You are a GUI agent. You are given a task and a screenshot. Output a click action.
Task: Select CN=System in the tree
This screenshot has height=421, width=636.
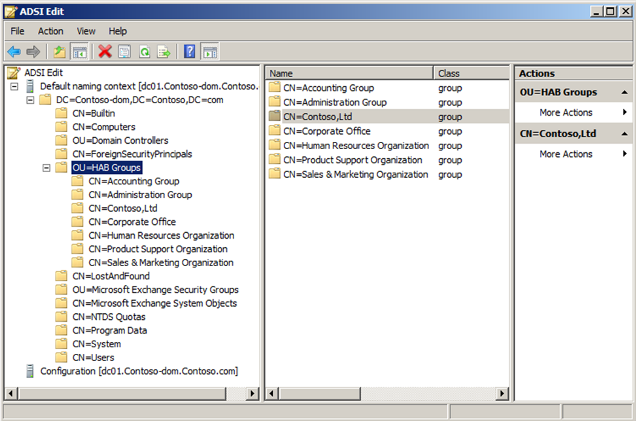tap(97, 344)
